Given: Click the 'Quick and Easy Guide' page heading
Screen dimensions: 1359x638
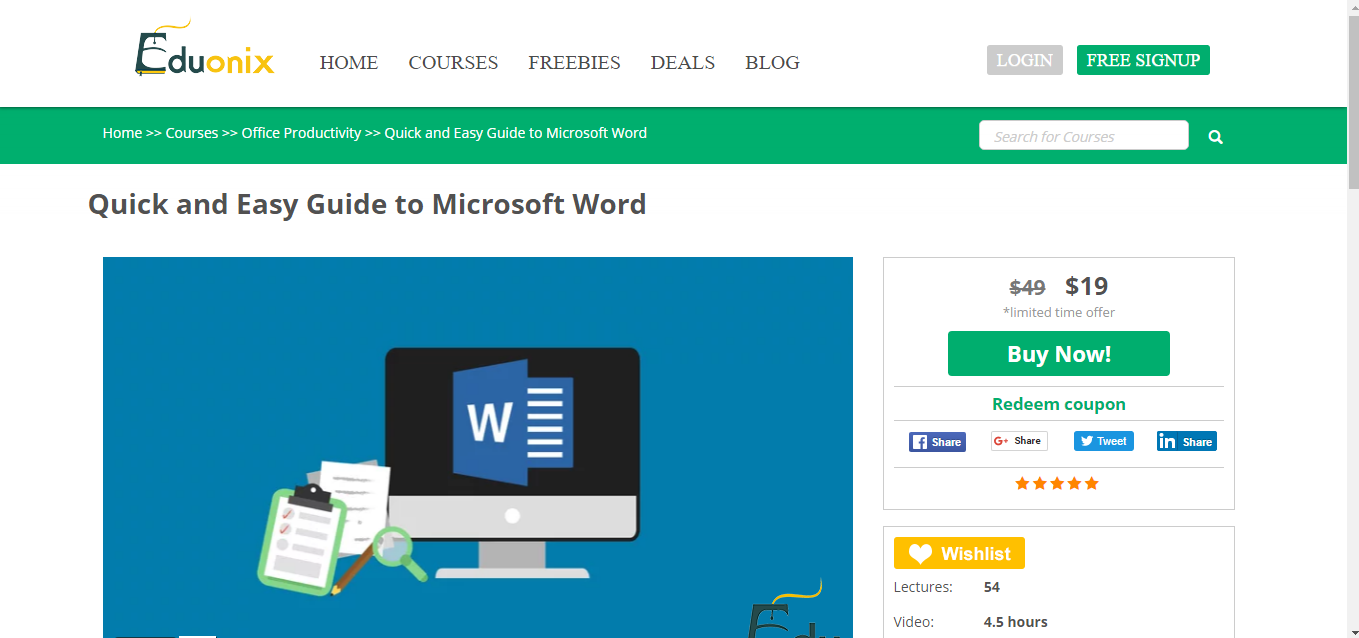Looking at the screenshot, I should [x=367, y=204].
